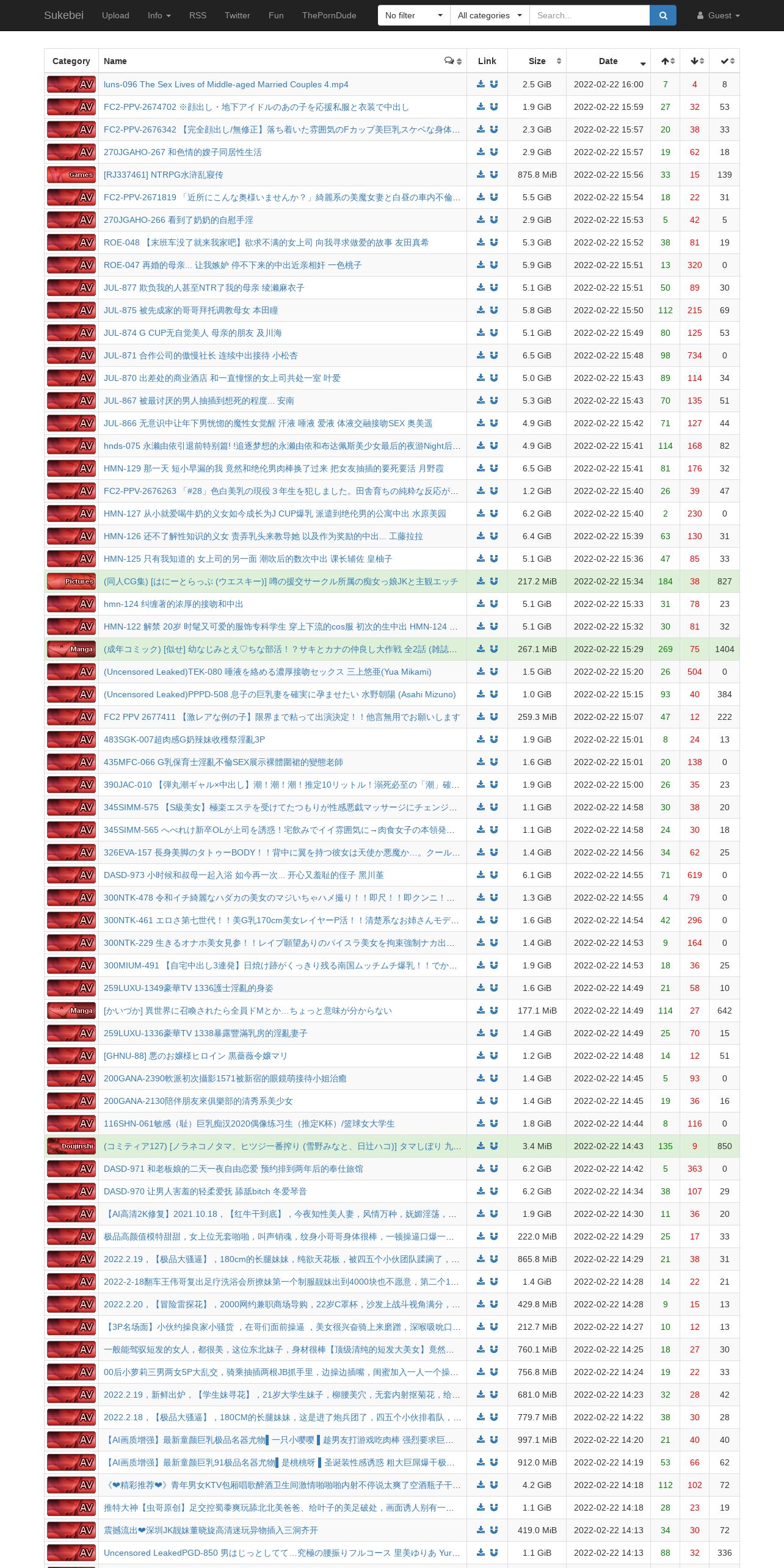
Task: Click the Games category icon on RJ337461 row
Action: click(71, 175)
